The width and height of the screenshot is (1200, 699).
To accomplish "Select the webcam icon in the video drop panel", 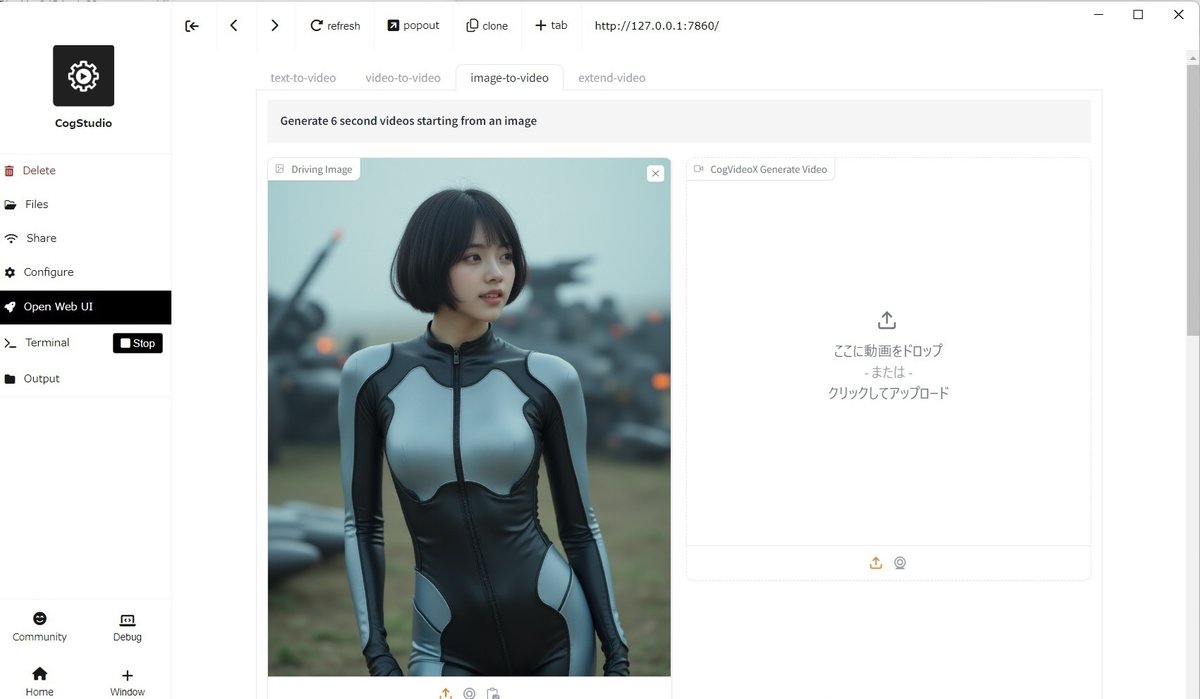I will (x=899, y=562).
